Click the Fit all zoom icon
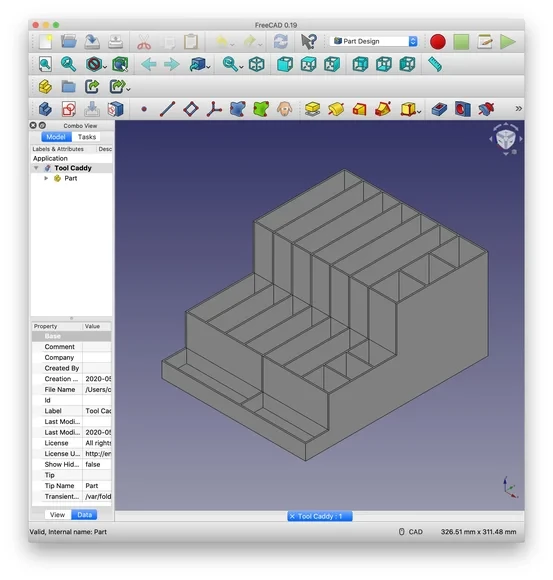The height and width of the screenshot is (580, 553). [x=45, y=64]
